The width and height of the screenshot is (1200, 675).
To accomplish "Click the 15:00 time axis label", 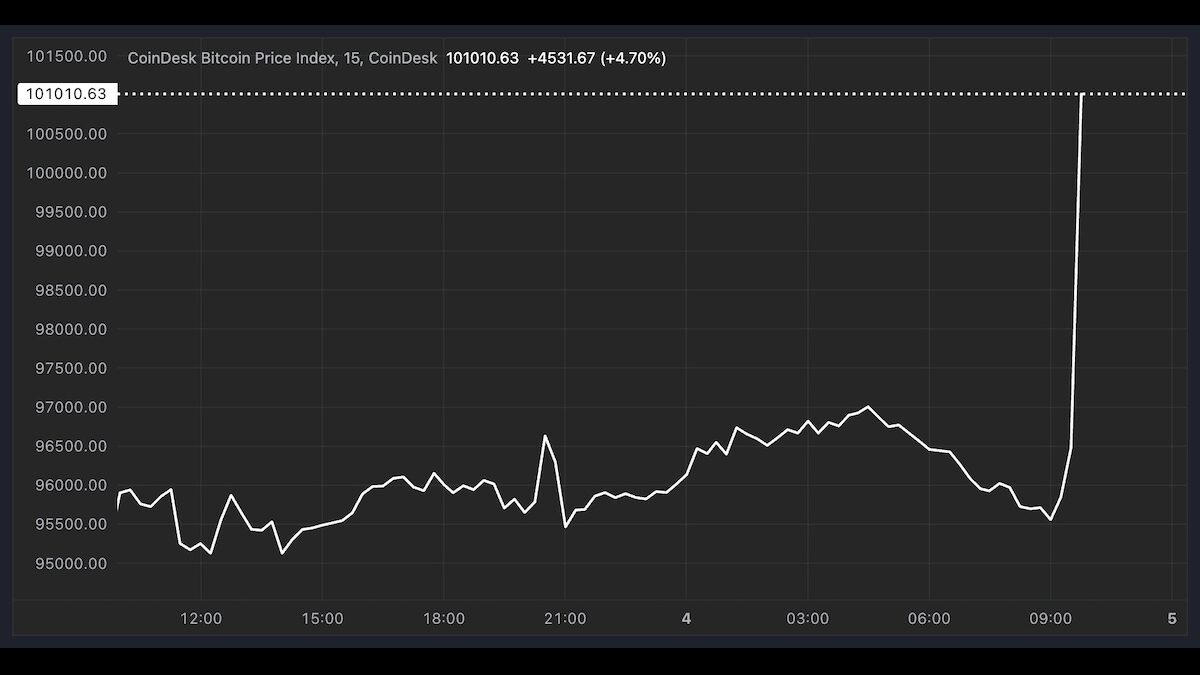I will [322, 619].
